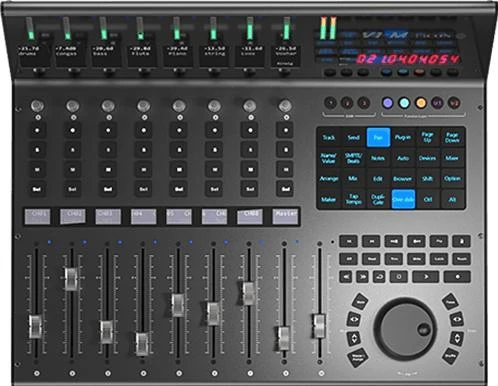Tap the Notes pad
This screenshot has height=386, width=498.
(378, 158)
